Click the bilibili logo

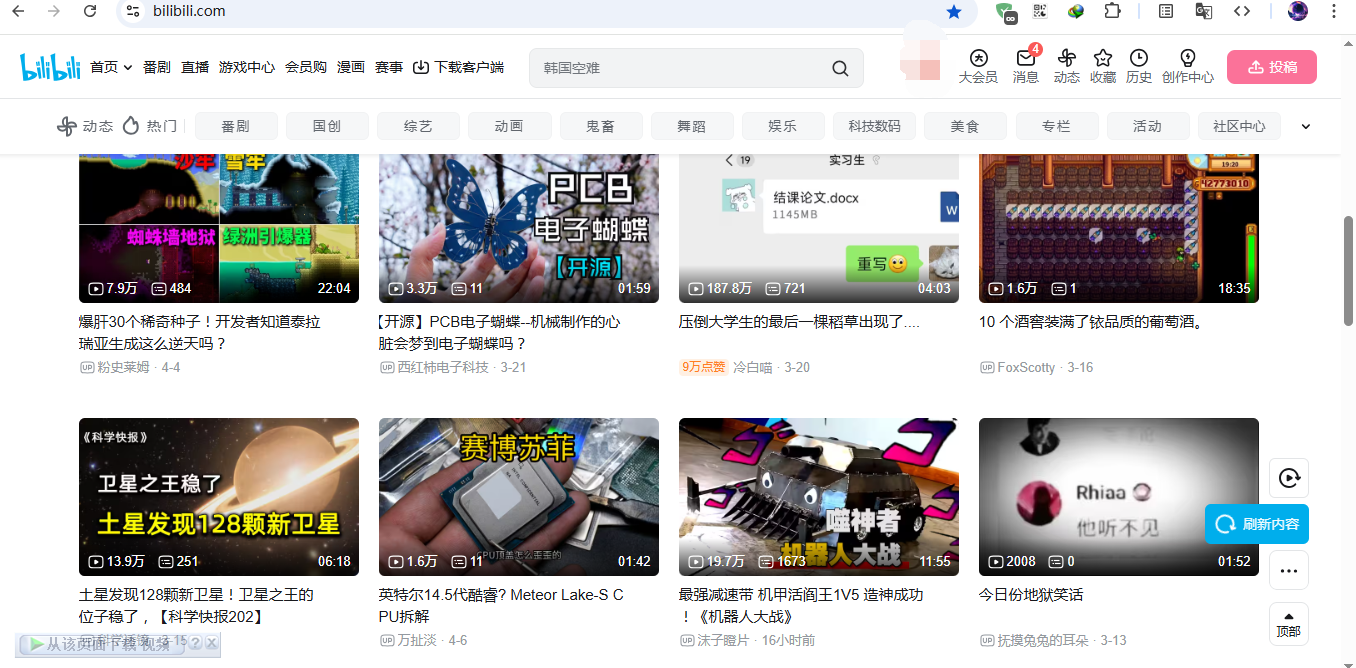click(50, 67)
